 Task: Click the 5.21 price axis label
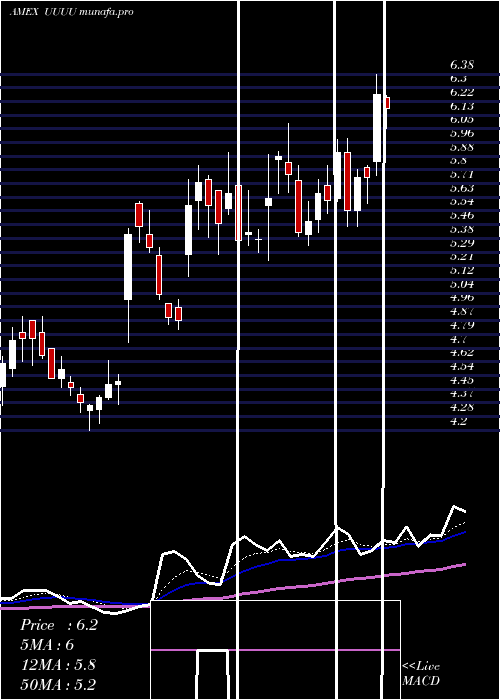pos(462,256)
